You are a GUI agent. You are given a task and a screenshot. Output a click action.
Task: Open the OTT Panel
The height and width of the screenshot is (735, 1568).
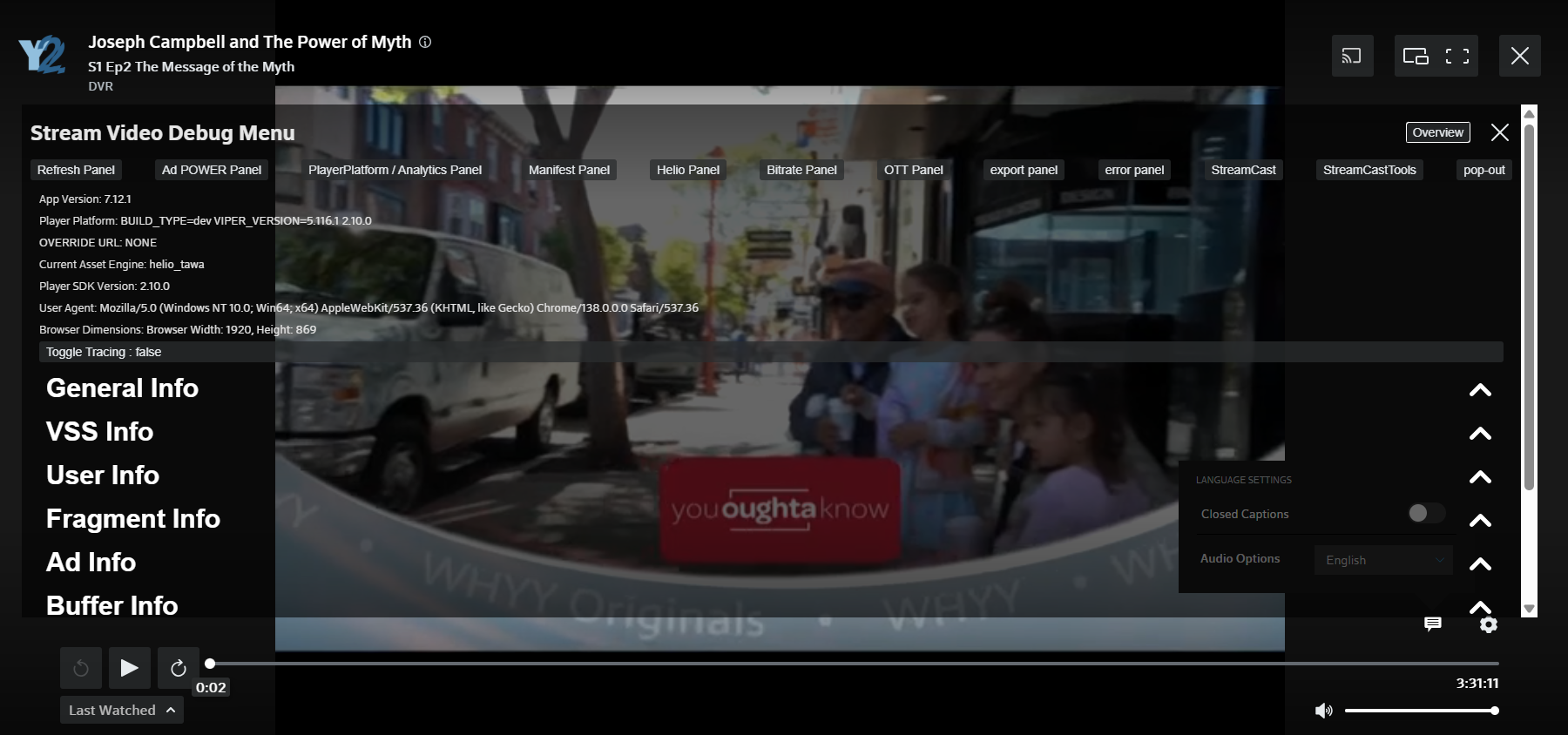[x=914, y=170]
